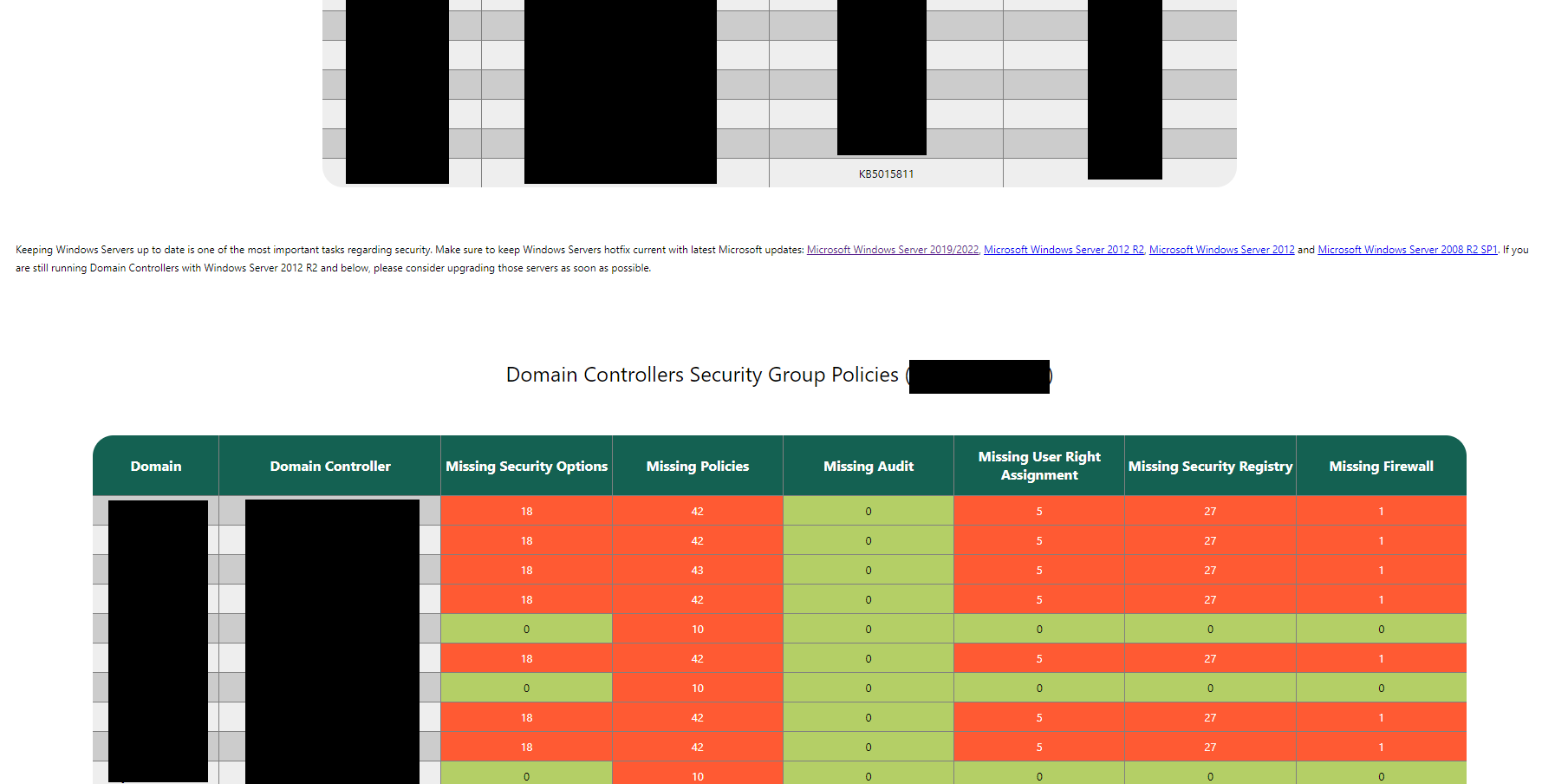Click the Domain Controllers Security Group Policies heading
This screenshot has height=784, width=1568.
(777, 375)
